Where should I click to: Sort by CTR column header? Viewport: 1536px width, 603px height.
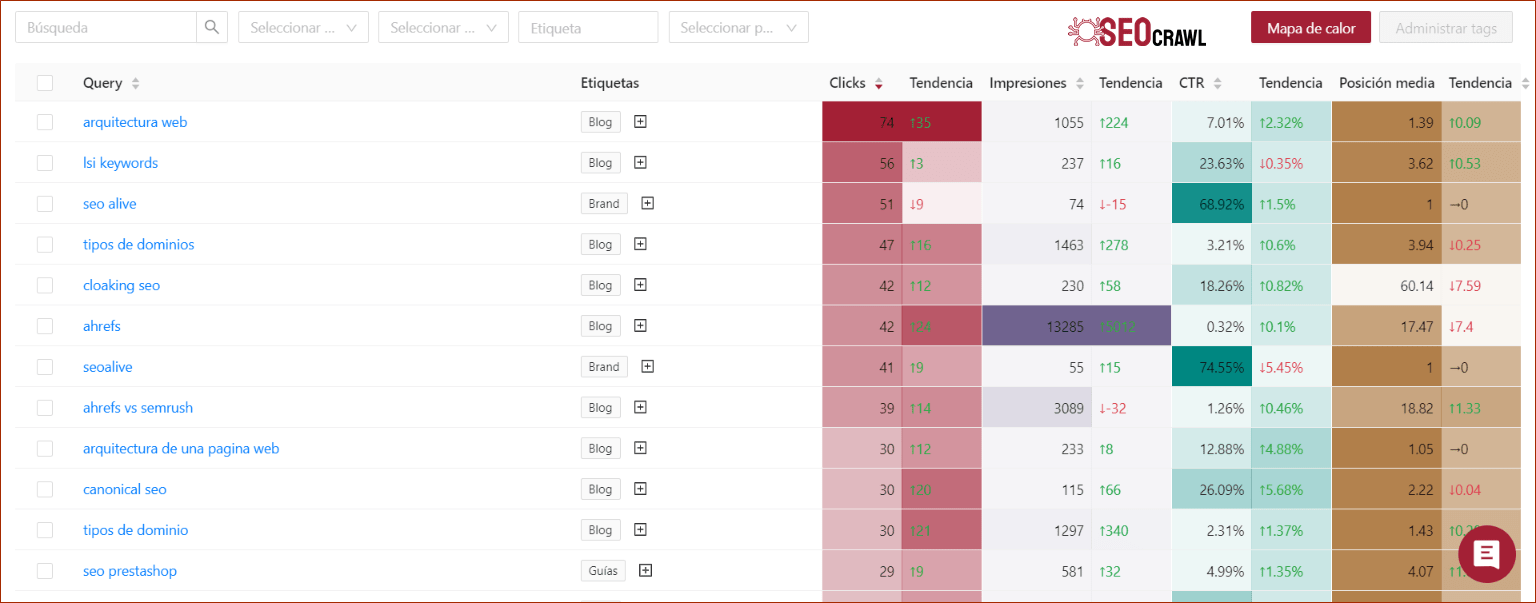click(x=1192, y=83)
